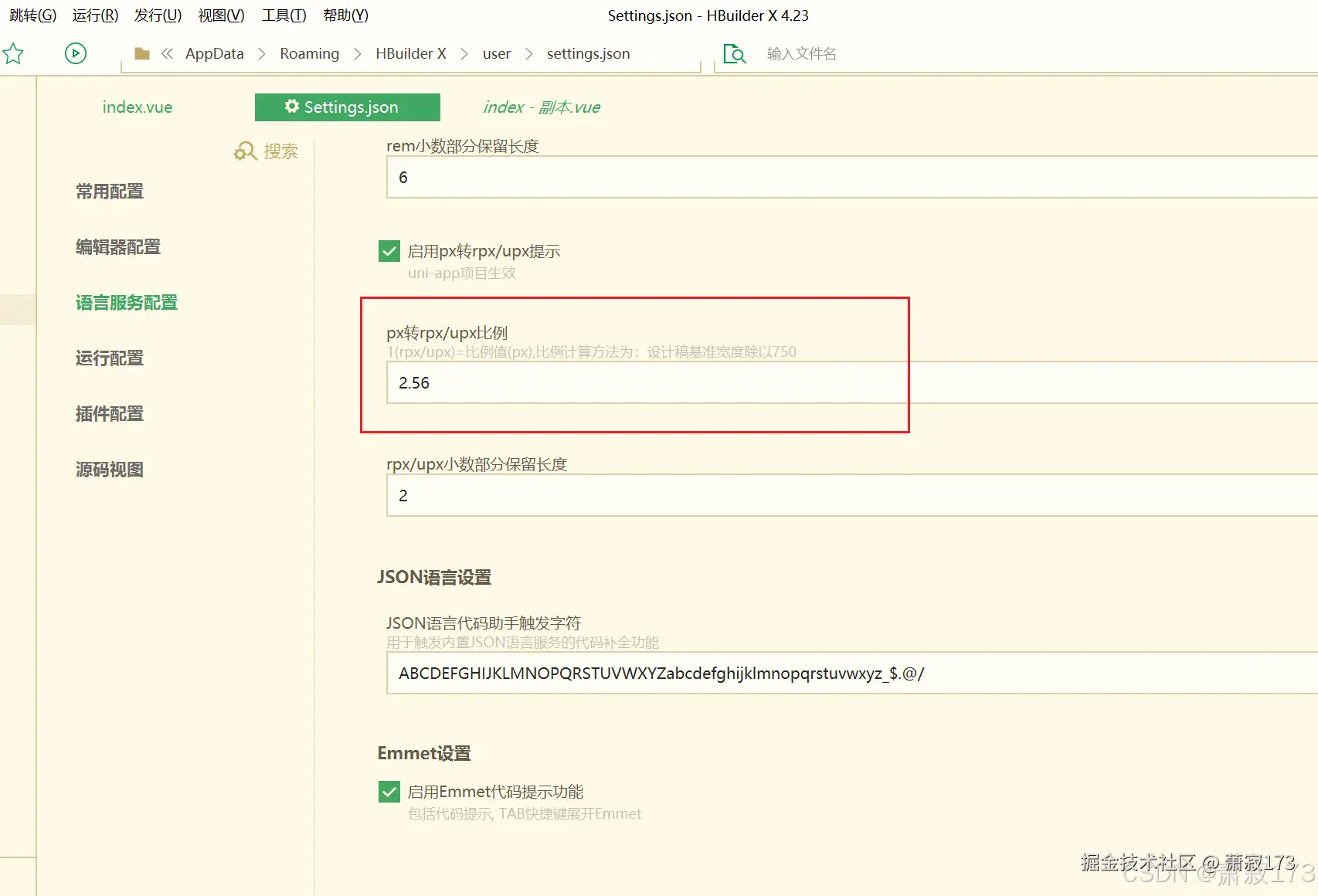1318x896 pixels.
Task: Open the 跳转(G) menu
Action: (33, 15)
